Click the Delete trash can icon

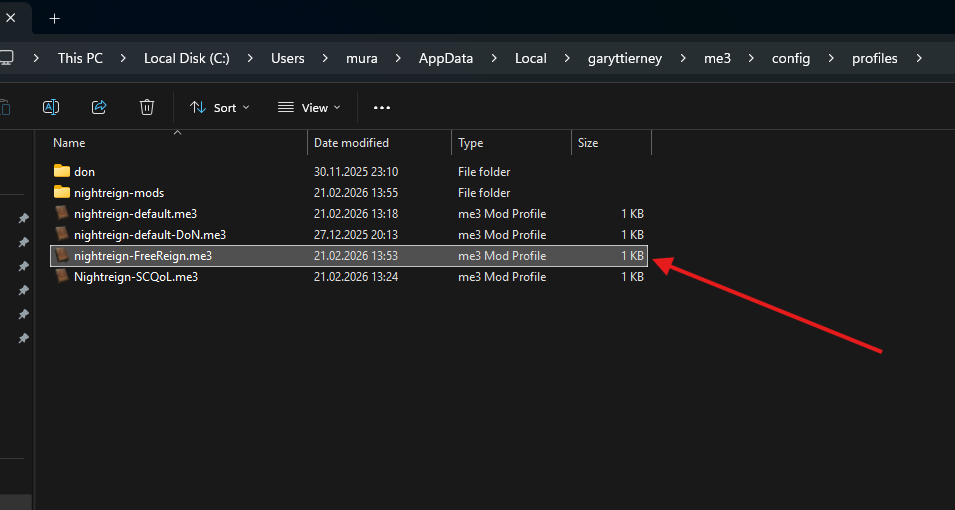point(147,107)
